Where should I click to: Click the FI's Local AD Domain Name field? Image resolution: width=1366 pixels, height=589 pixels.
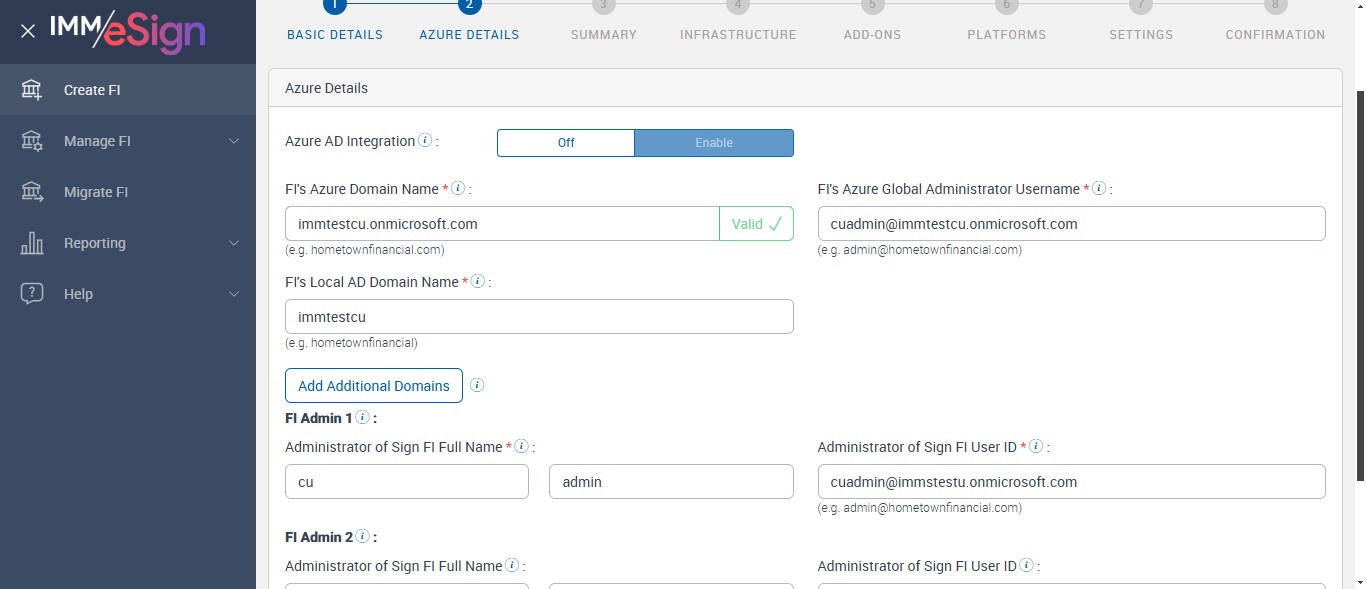539,317
